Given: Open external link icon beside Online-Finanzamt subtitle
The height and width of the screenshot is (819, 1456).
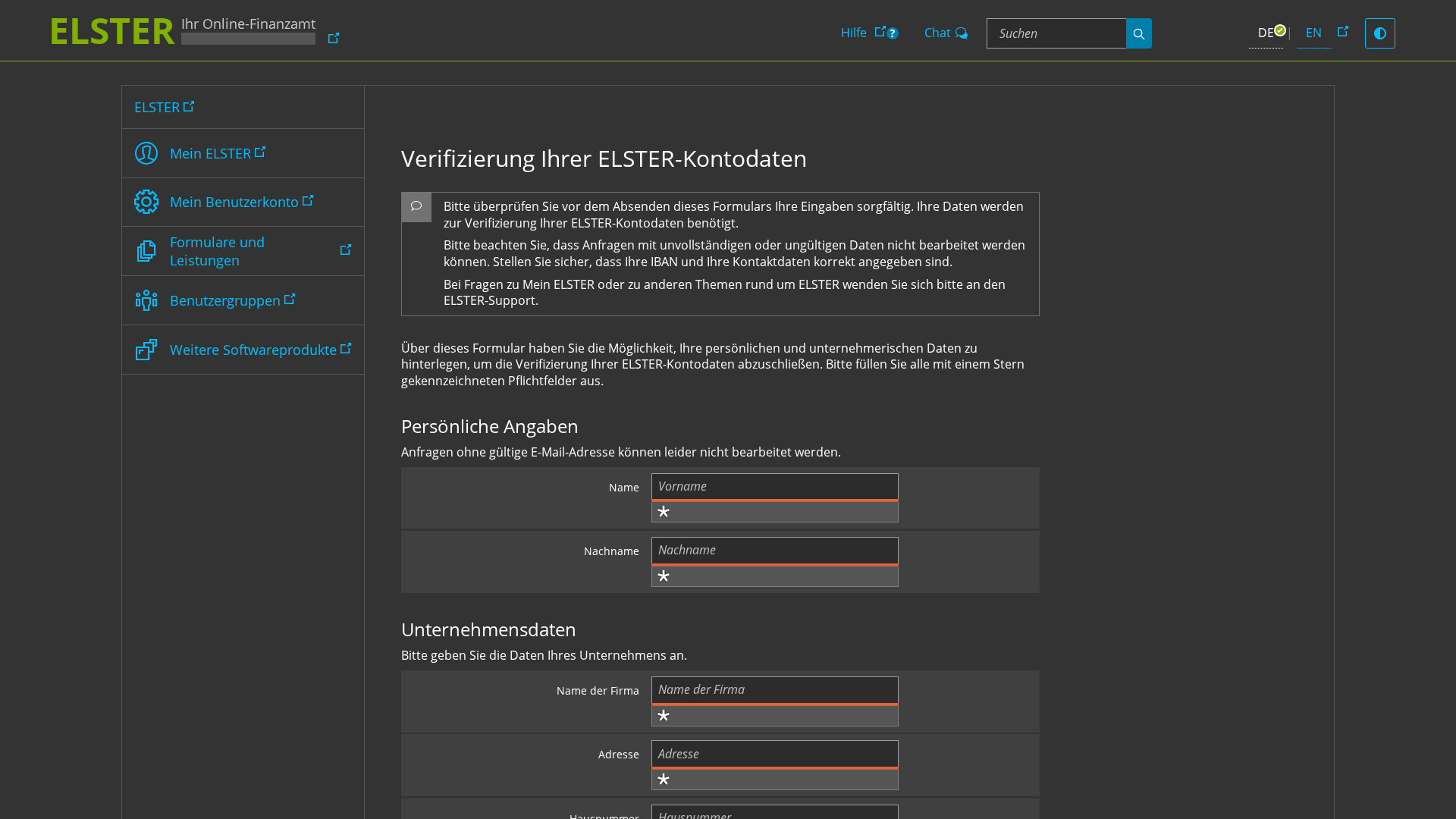Looking at the screenshot, I should tap(334, 38).
